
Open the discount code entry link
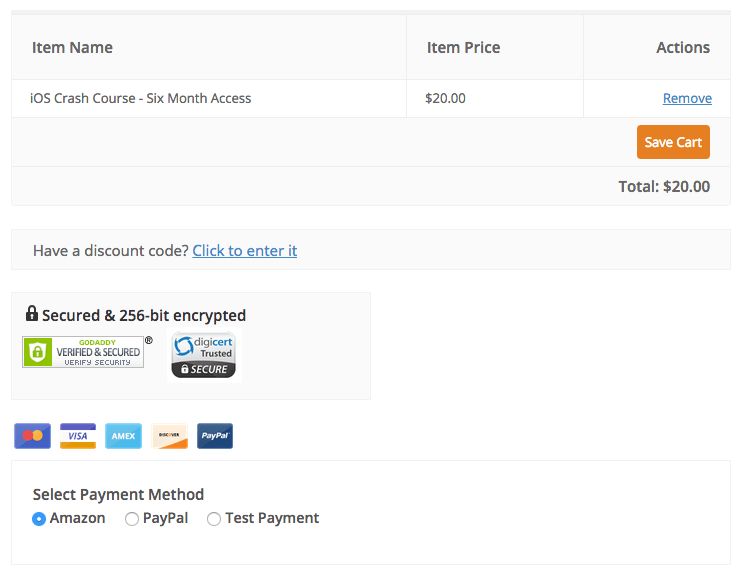245,251
